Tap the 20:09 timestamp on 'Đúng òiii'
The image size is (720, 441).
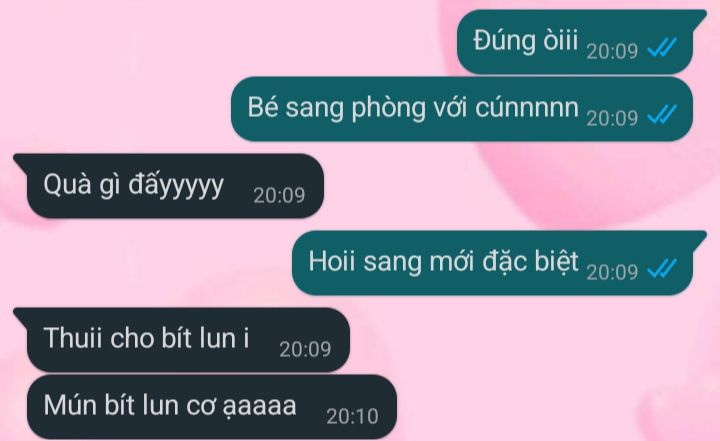pyautogui.click(x=612, y=51)
